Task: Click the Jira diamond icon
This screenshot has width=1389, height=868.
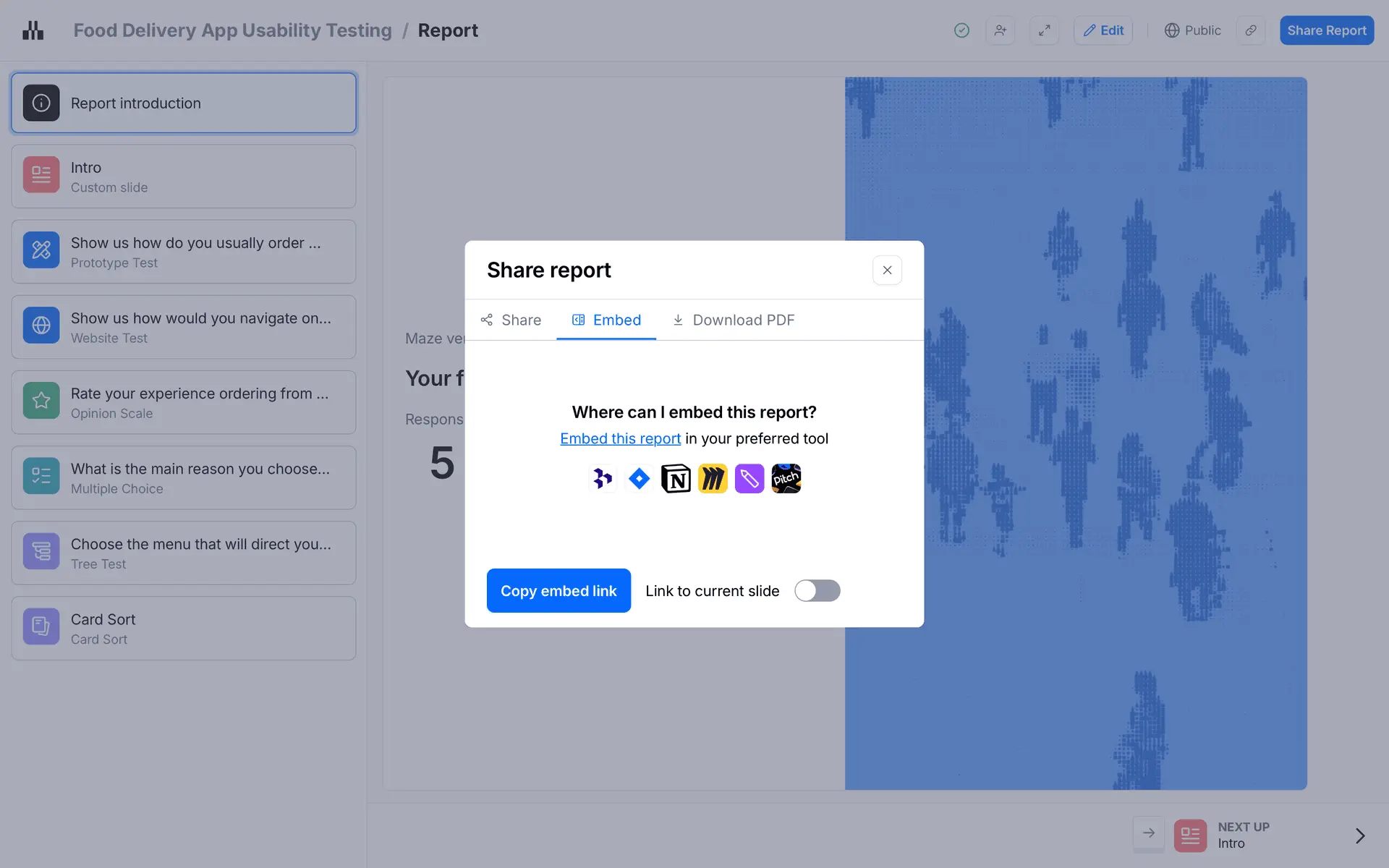Action: pos(639,479)
